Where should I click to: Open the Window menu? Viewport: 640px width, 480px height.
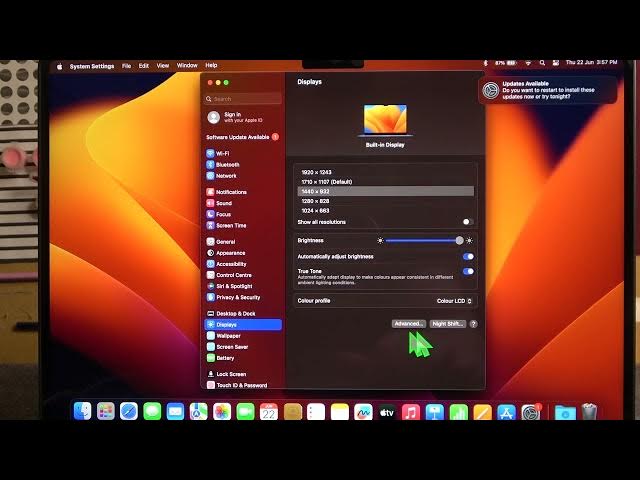pos(187,66)
